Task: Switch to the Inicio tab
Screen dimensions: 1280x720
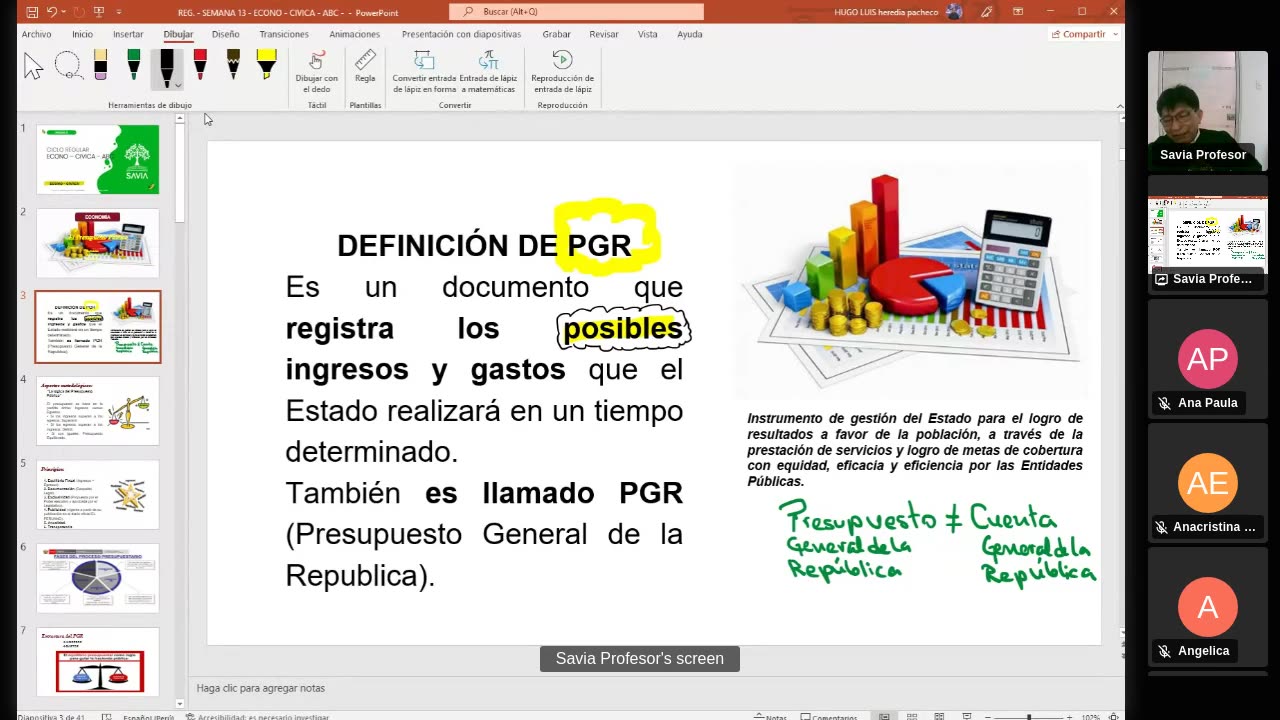Action: 82,34
